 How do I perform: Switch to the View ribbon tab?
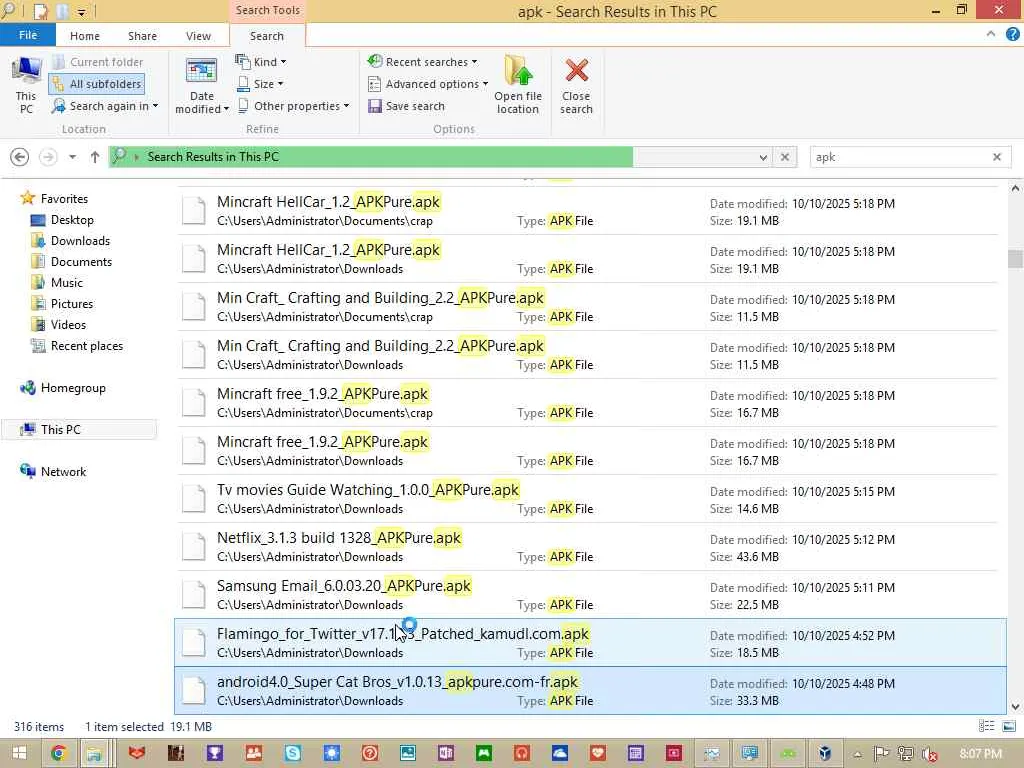198,36
